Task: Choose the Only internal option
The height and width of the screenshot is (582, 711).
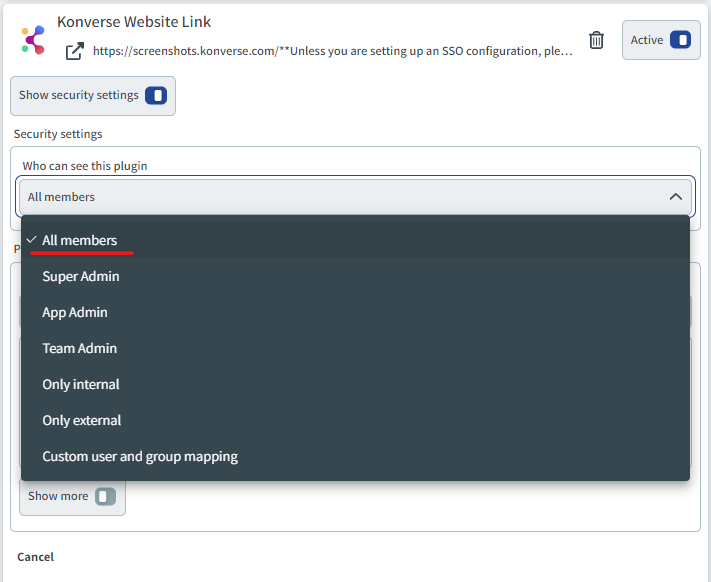Action: pyautogui.click(x=356, y=384)
